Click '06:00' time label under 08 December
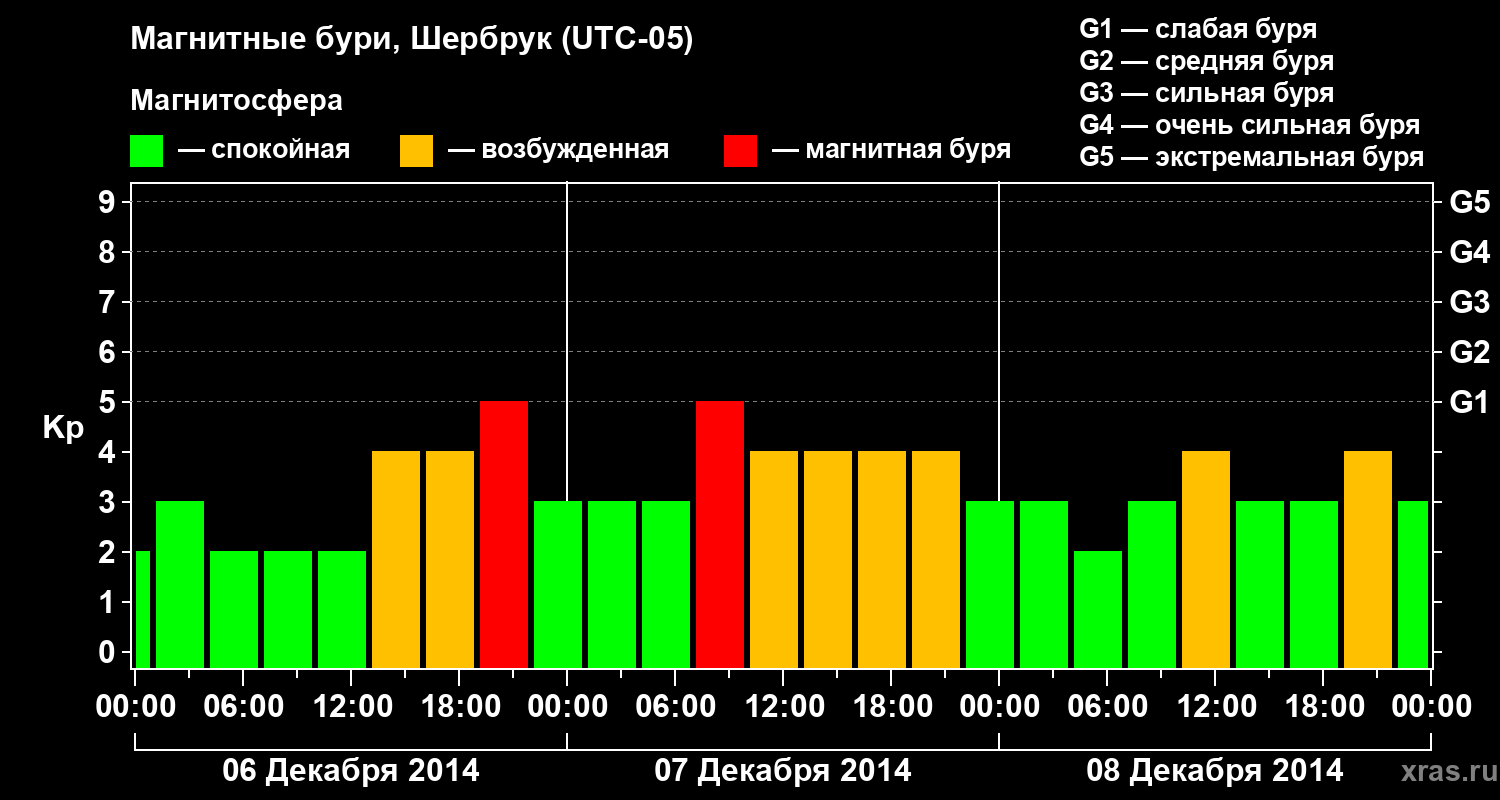Viewport: 1500px width, 800px height. (1107, 707)
